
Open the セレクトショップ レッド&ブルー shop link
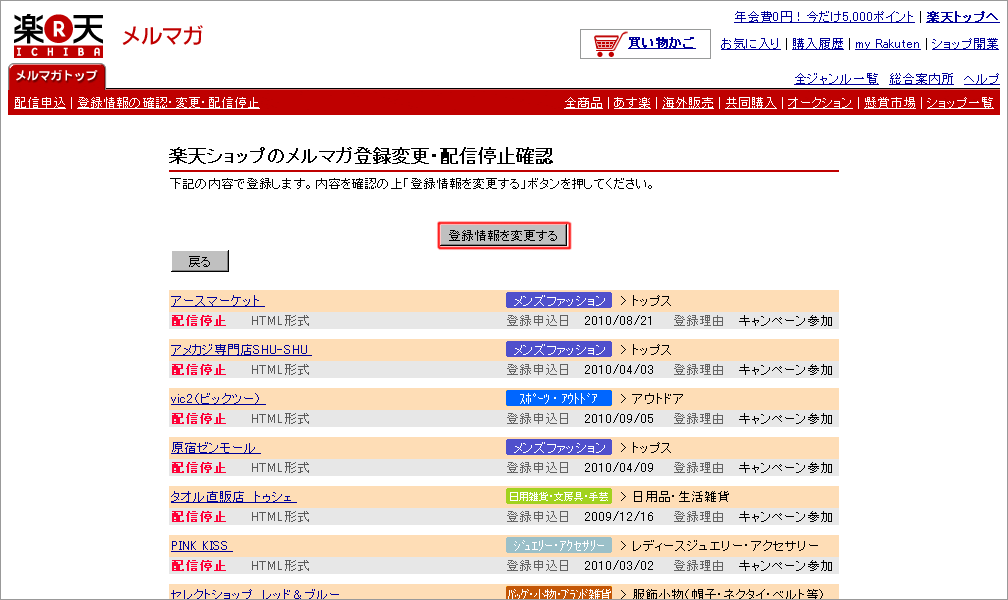[x=255, y=594]
